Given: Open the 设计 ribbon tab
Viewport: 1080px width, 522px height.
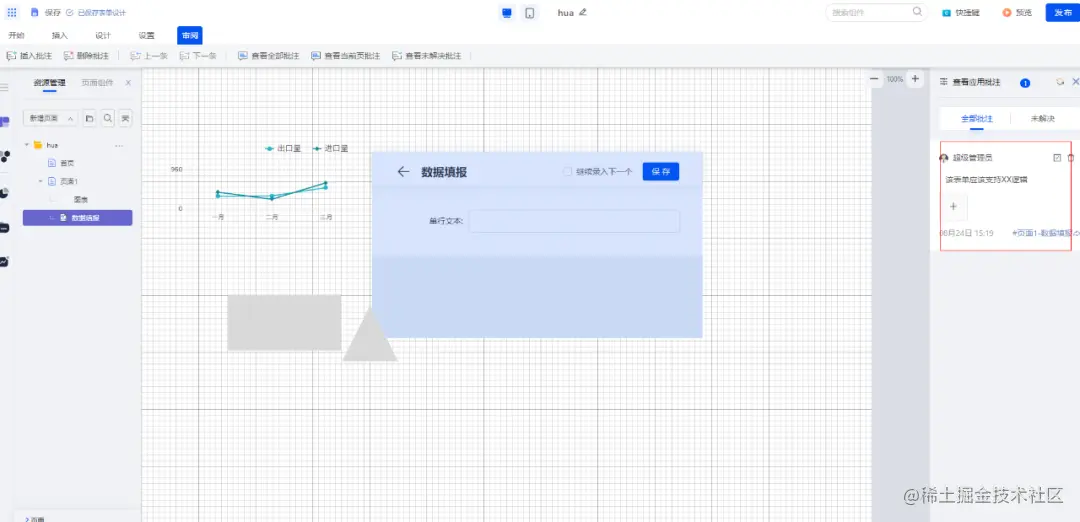Looking at the screenshot, I should 103,36.
